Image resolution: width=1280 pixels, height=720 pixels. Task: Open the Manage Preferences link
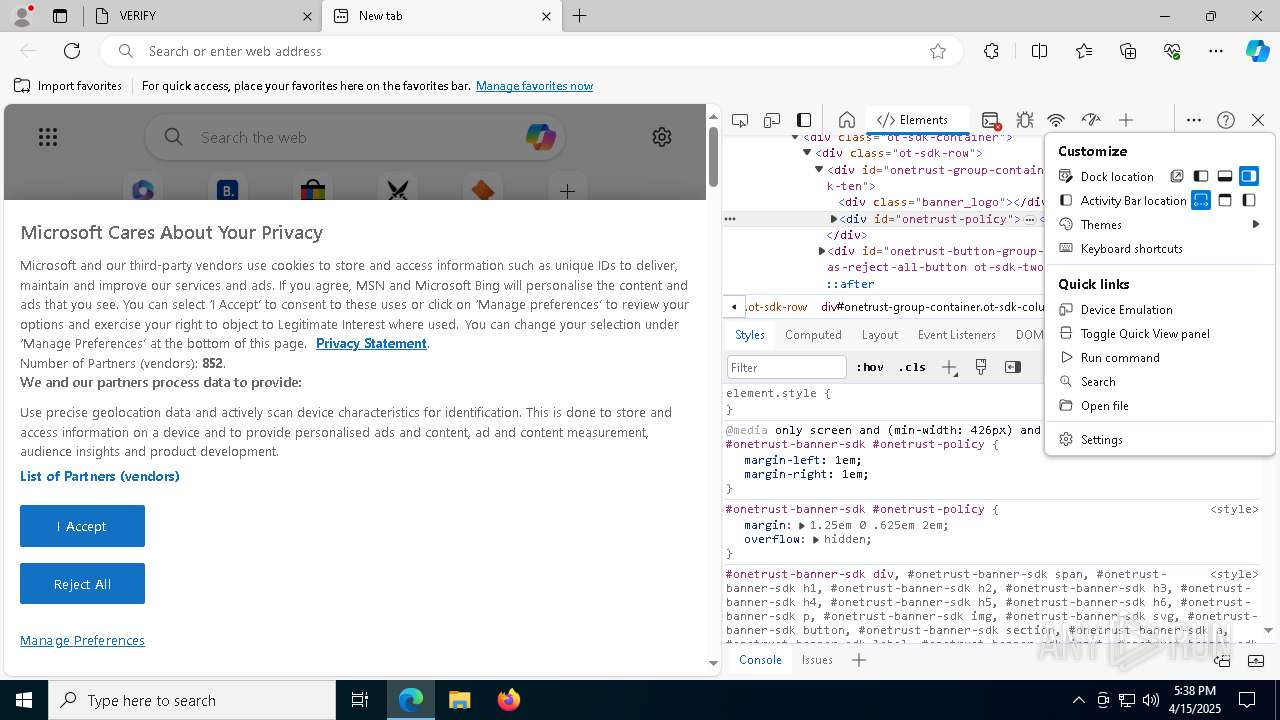click(x=82, y=640)
